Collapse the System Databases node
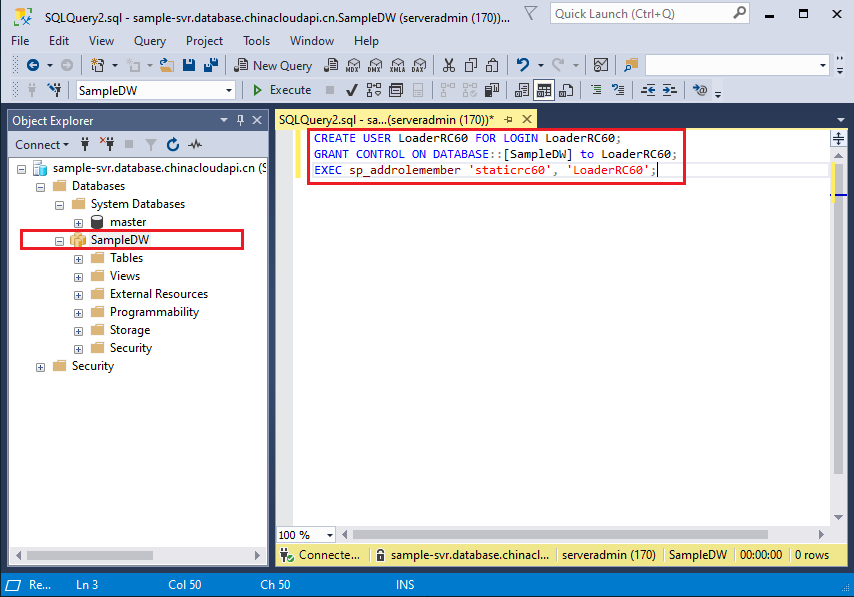Screen dimensions: 854x597 click(59, 205)
